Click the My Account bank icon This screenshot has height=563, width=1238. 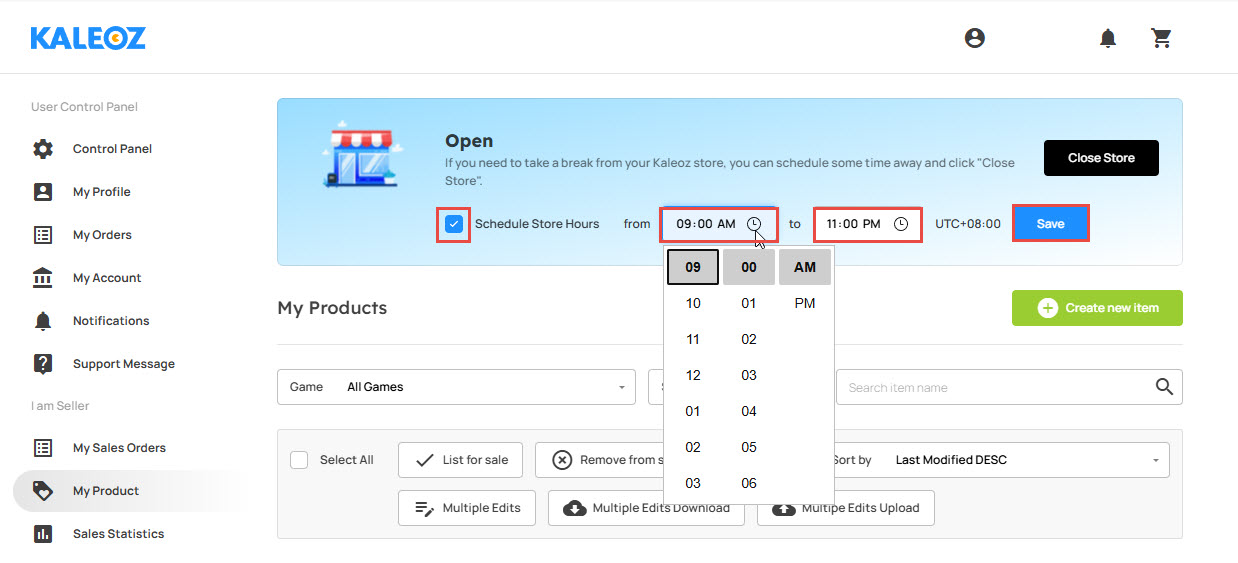(x=43, y=278)
